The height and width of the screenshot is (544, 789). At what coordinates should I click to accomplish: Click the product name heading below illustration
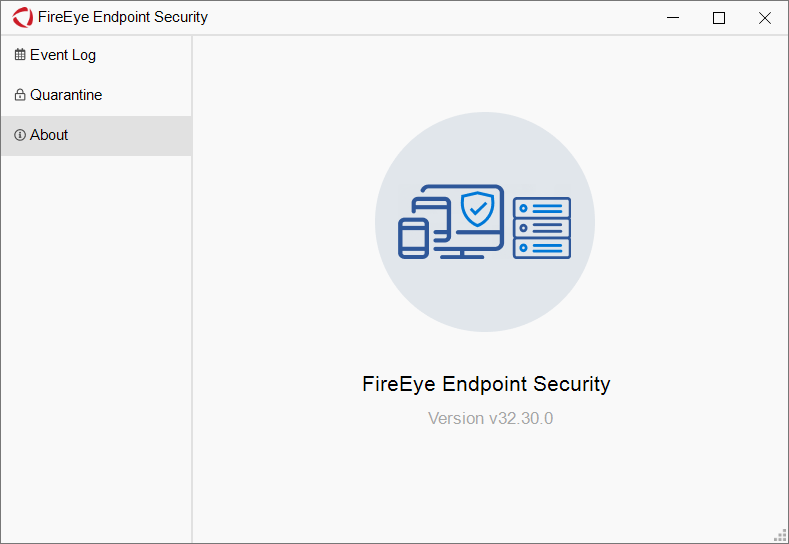coord(486,384)
